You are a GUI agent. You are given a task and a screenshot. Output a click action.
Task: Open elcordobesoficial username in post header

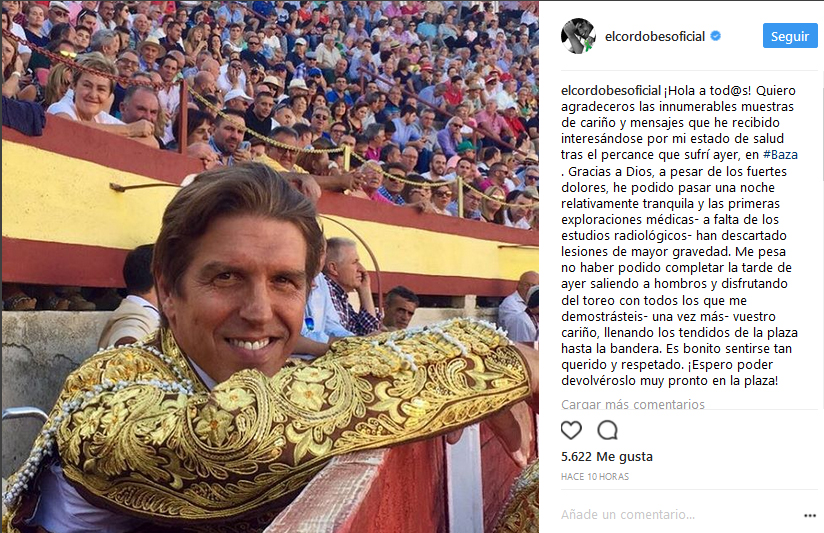click(x=655, y=36)
